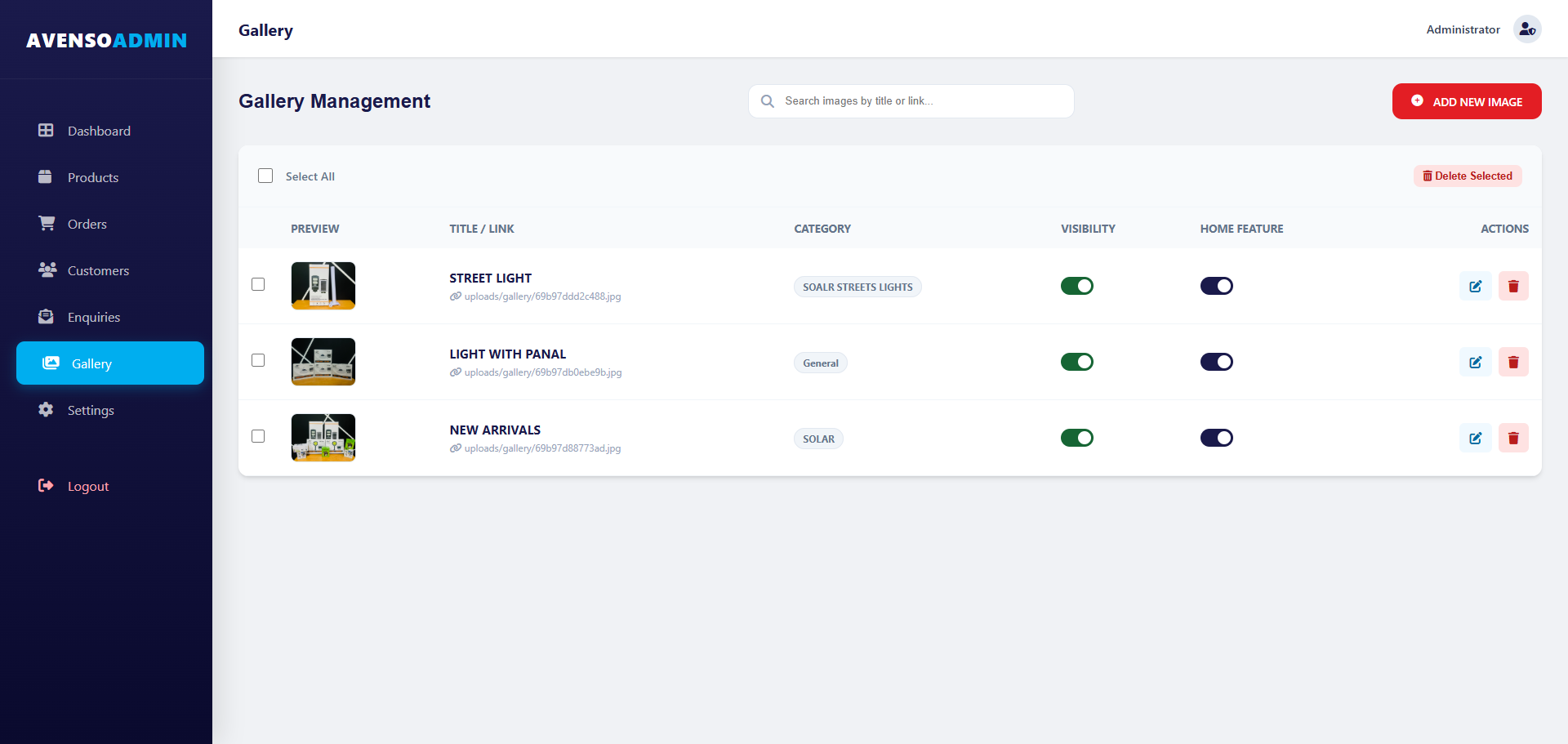Click link icon beside NEW ARRIVALS path
This screenshot has width=1568, height=744.
[x=456, y=448]
